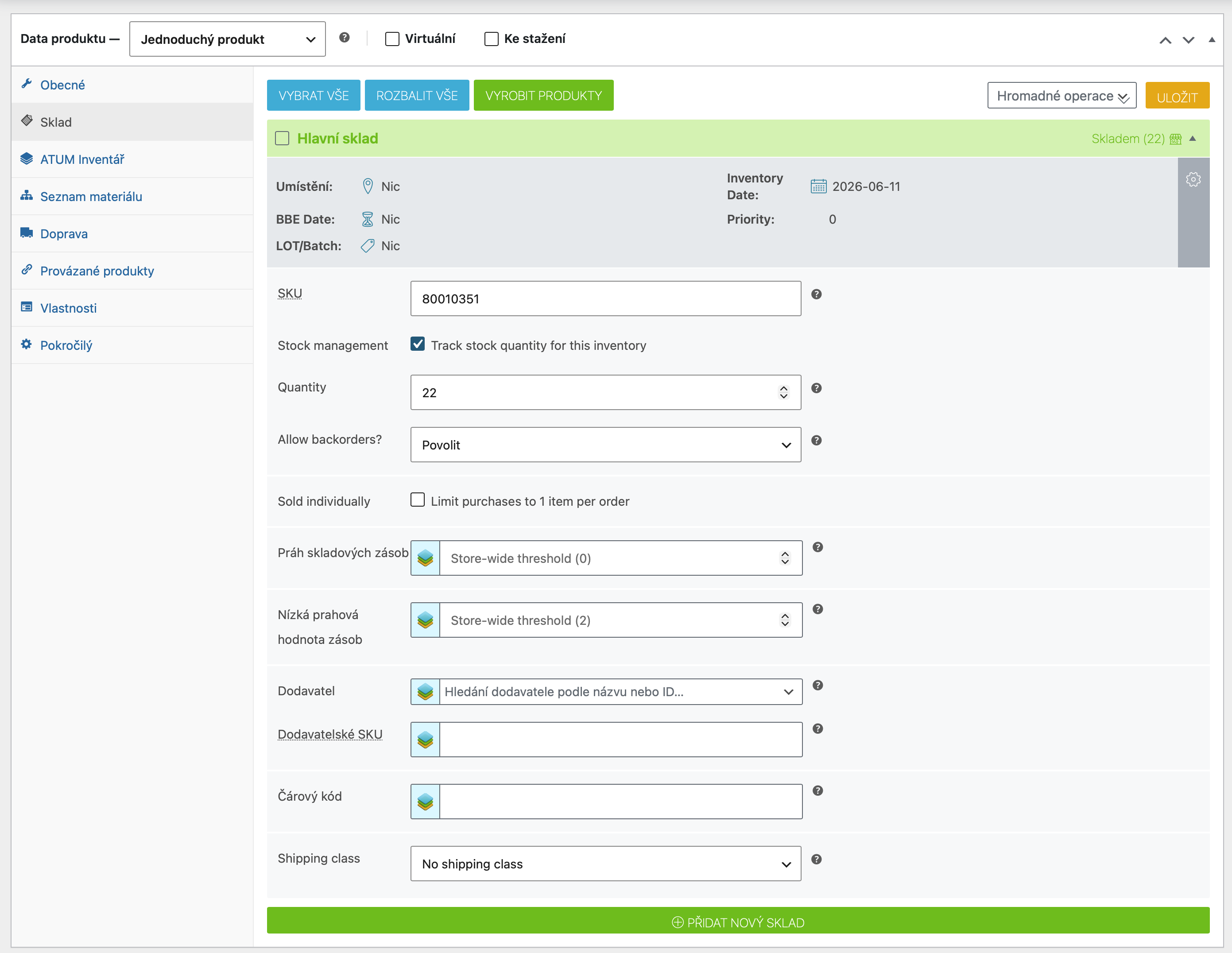Click the help icon next to Shipping class
The height and width of the screenshot is (953, 1232).
click(816, 859)
